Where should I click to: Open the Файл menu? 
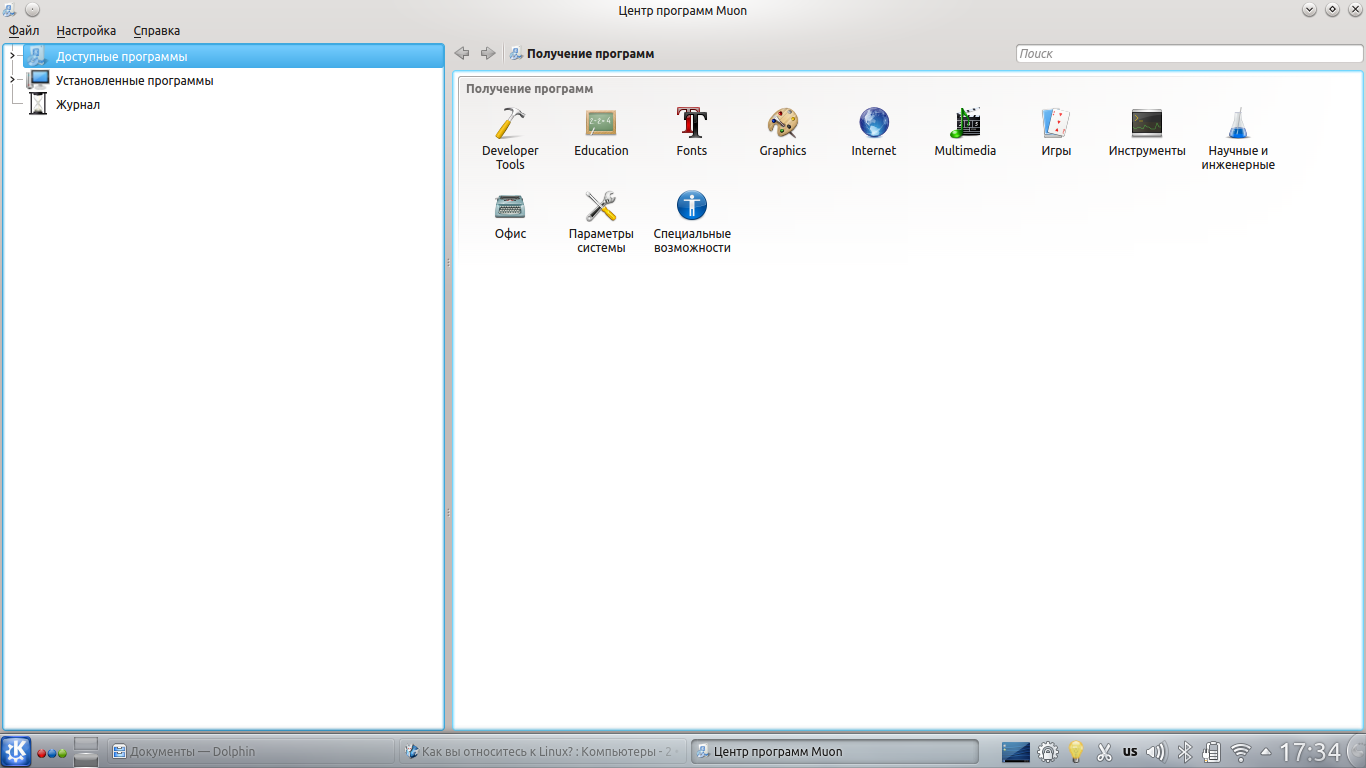[x=24, y=31]
